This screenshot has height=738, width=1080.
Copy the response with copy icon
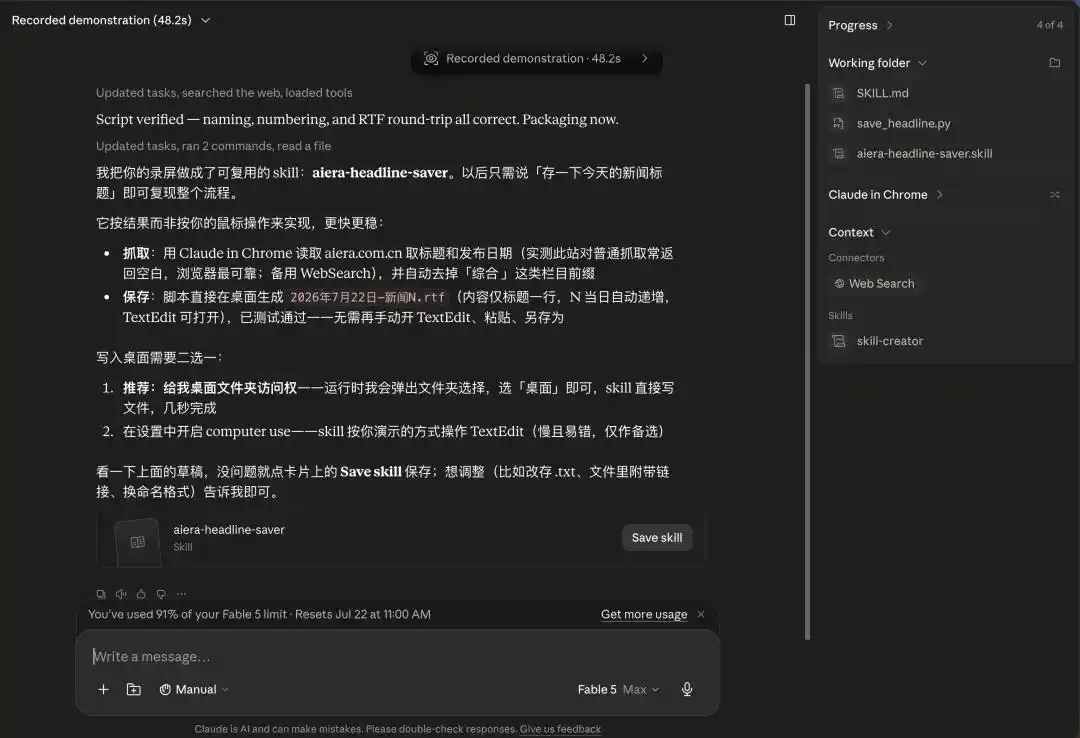(101, 594)
